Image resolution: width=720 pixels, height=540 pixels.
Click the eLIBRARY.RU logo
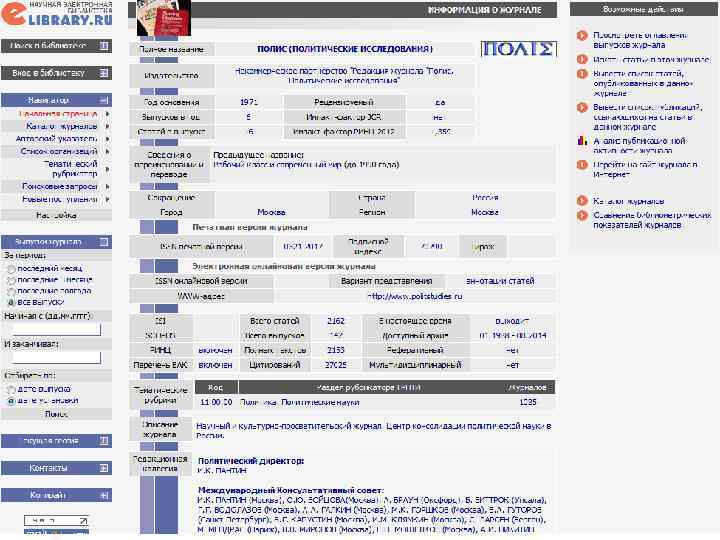[x=56, y=14]
